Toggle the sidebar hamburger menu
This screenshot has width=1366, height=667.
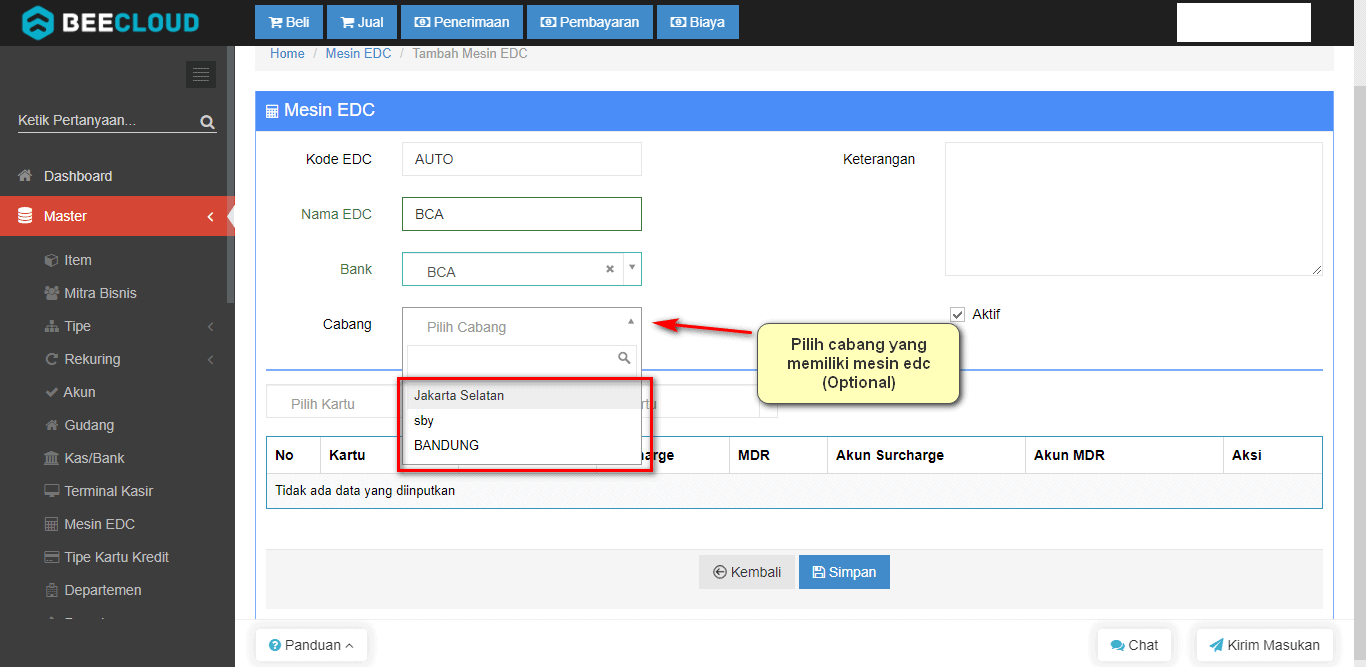(201, 74)
